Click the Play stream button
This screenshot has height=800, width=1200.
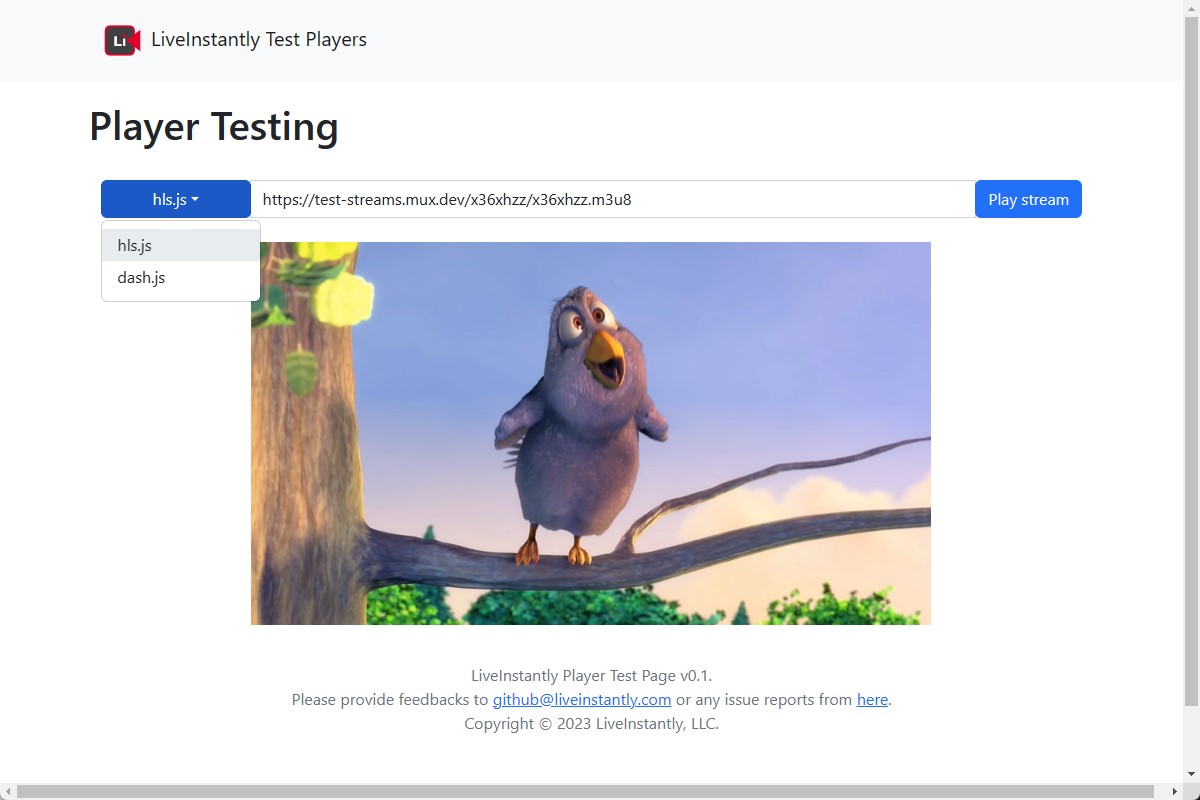click(x=1028, y=199)
